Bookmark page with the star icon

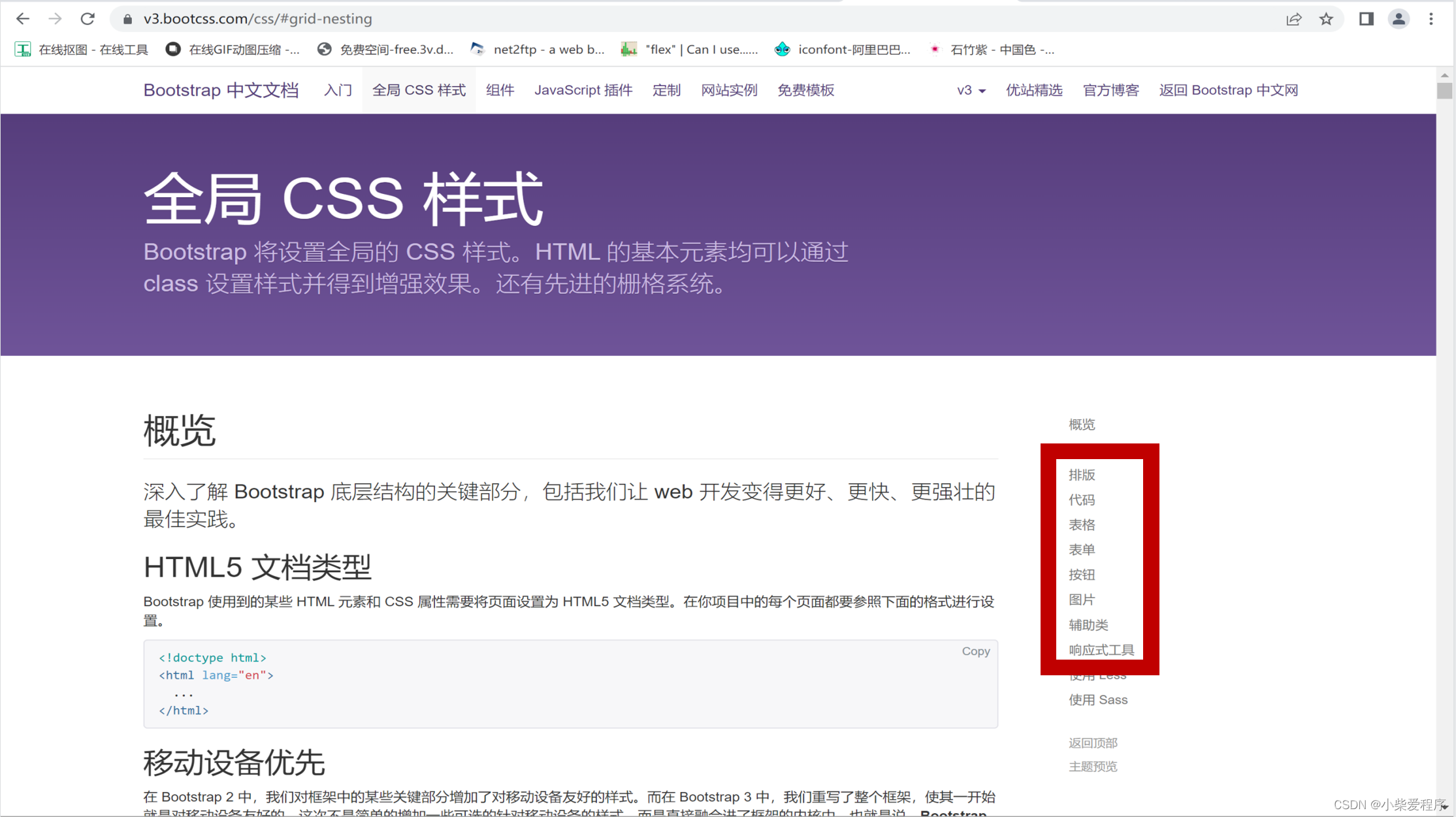1326,19
